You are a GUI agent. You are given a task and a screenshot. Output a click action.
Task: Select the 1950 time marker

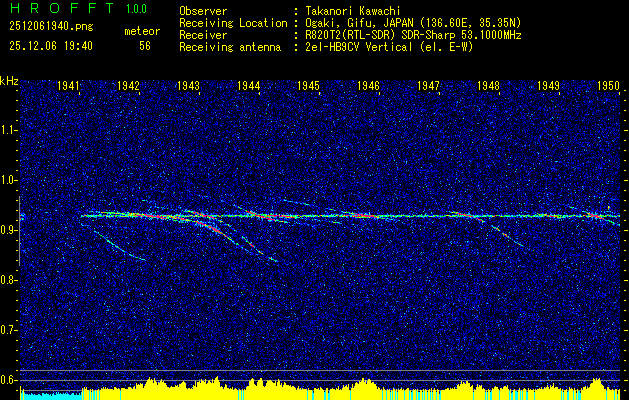[607, 87]
